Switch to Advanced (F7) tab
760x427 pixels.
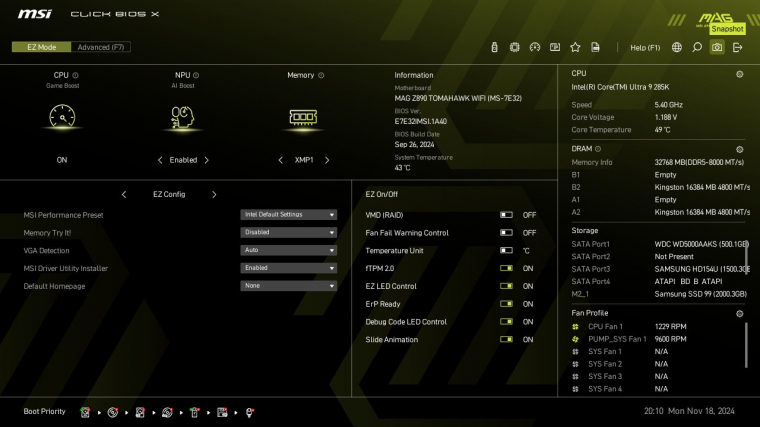tap(101, 47)
